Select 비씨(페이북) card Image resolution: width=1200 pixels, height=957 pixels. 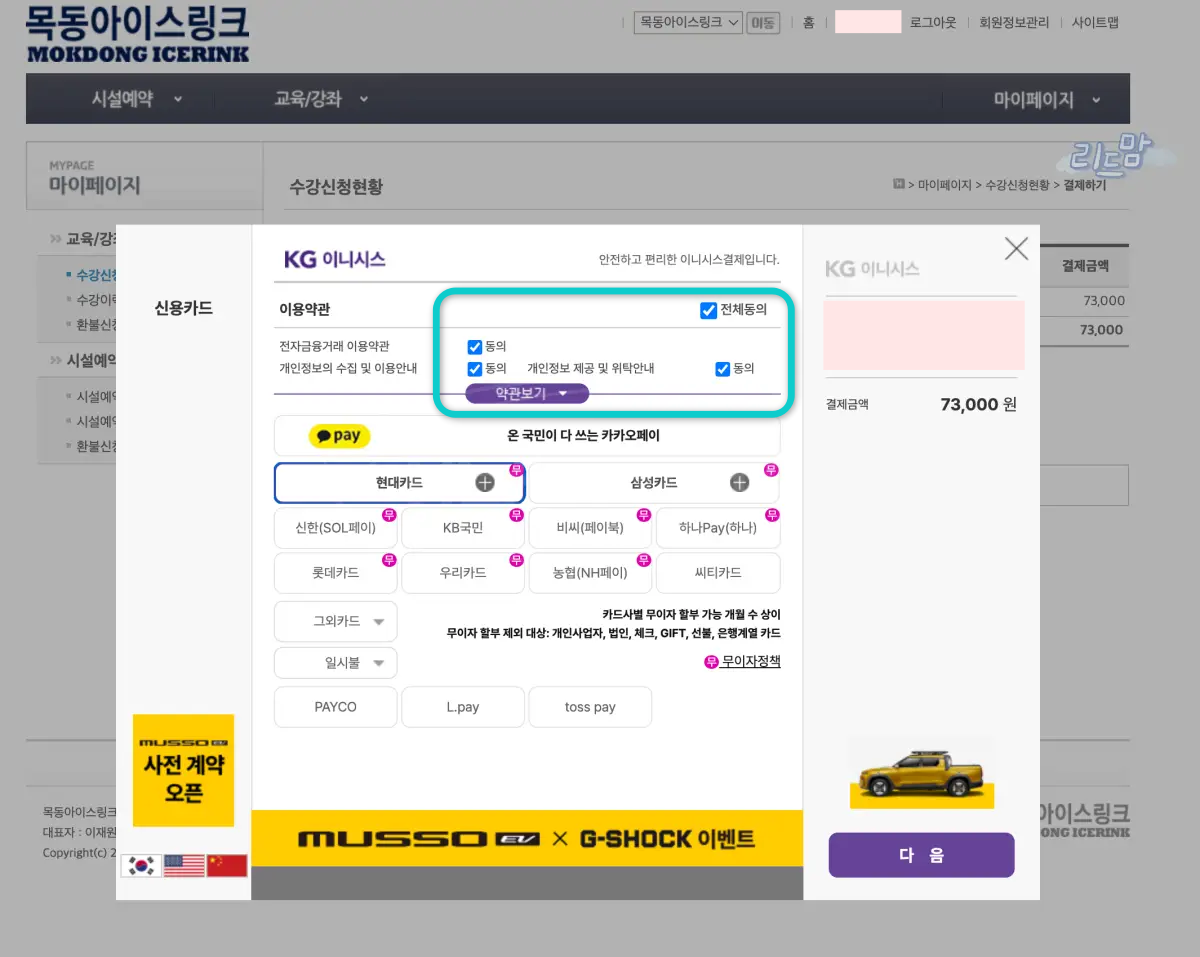(x=590, y=528)
